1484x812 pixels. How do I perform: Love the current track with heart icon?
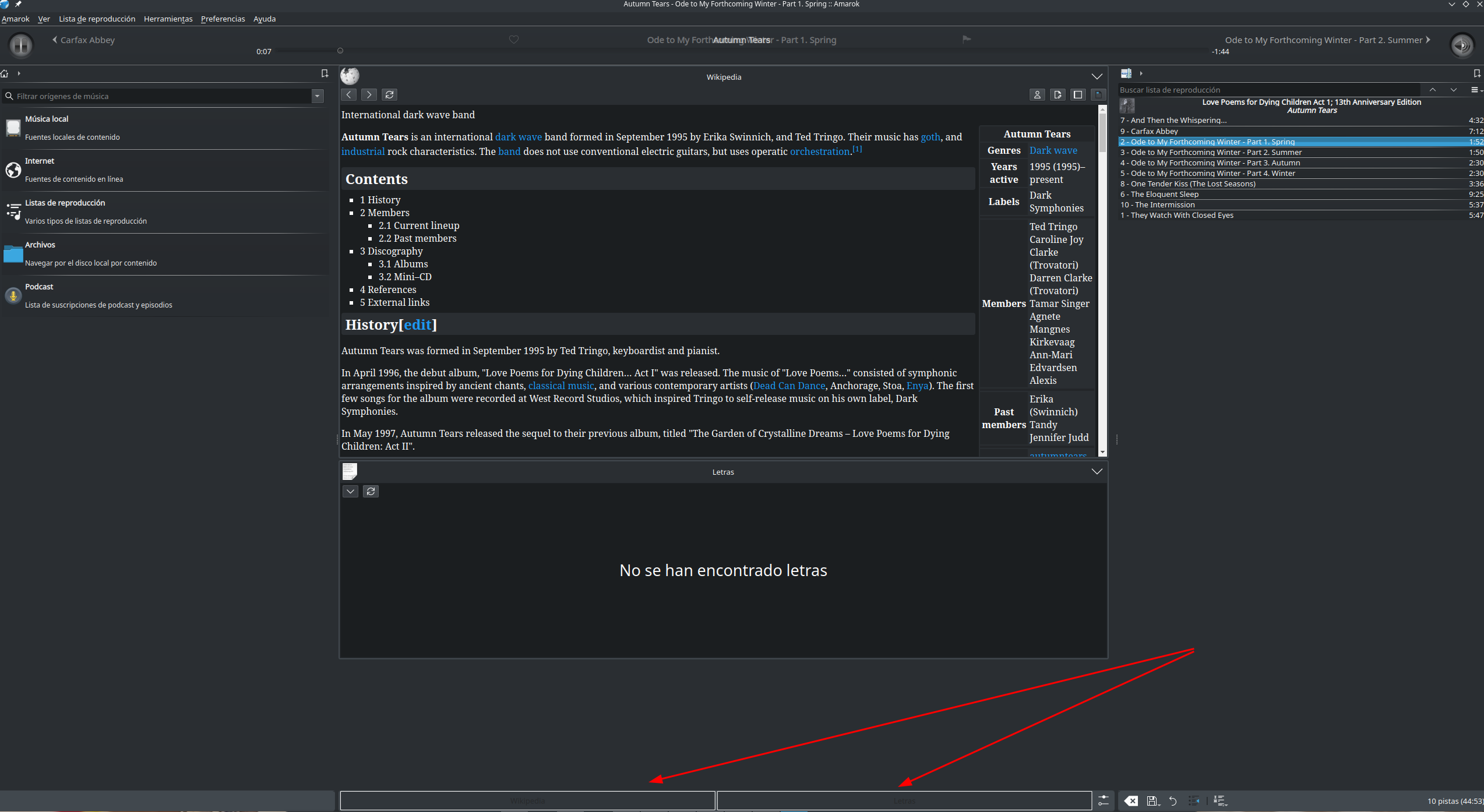(513, 40)
